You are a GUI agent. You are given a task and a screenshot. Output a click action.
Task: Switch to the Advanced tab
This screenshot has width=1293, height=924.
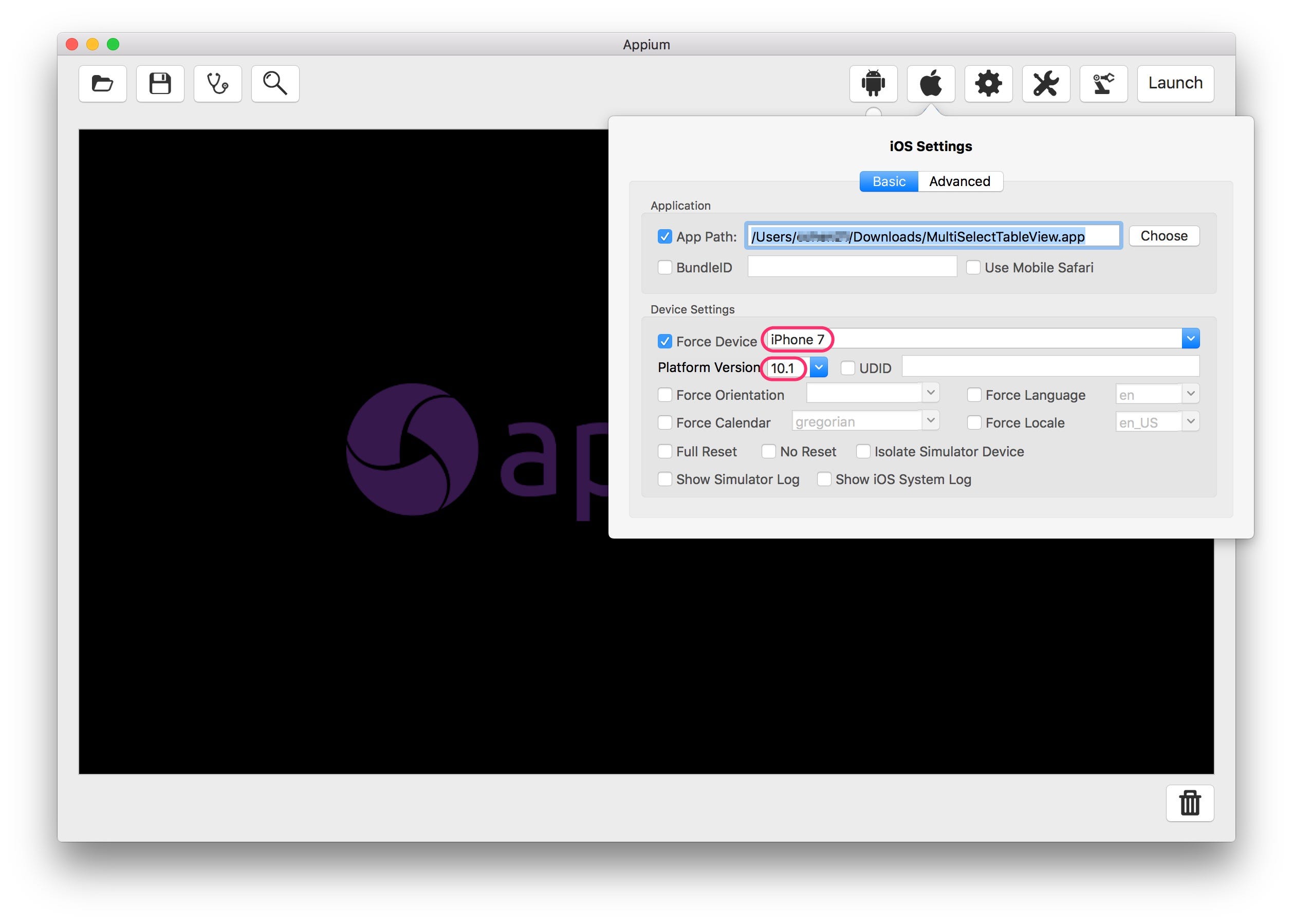pyautogui.click(x=959, y=181)
